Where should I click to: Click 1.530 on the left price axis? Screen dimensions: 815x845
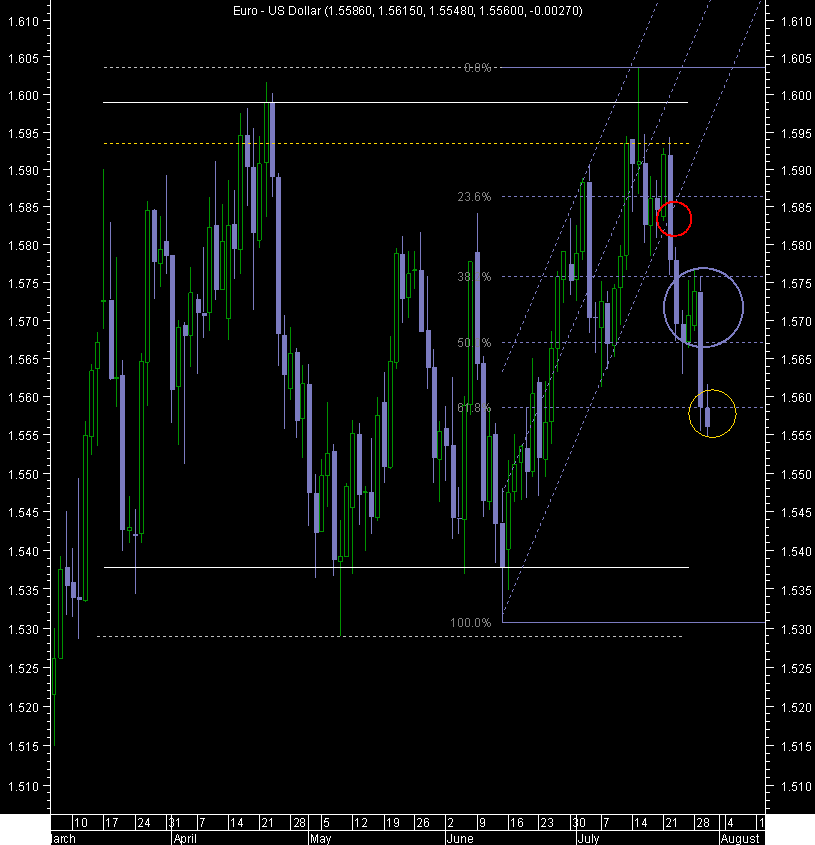(23, 629)
